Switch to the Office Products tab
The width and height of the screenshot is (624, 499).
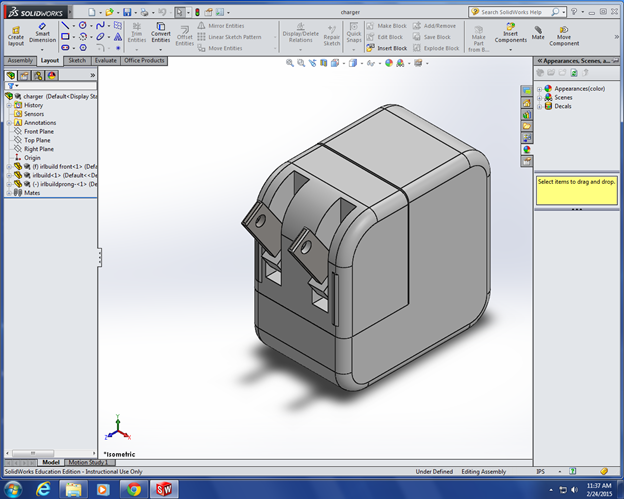pos(144,60)
